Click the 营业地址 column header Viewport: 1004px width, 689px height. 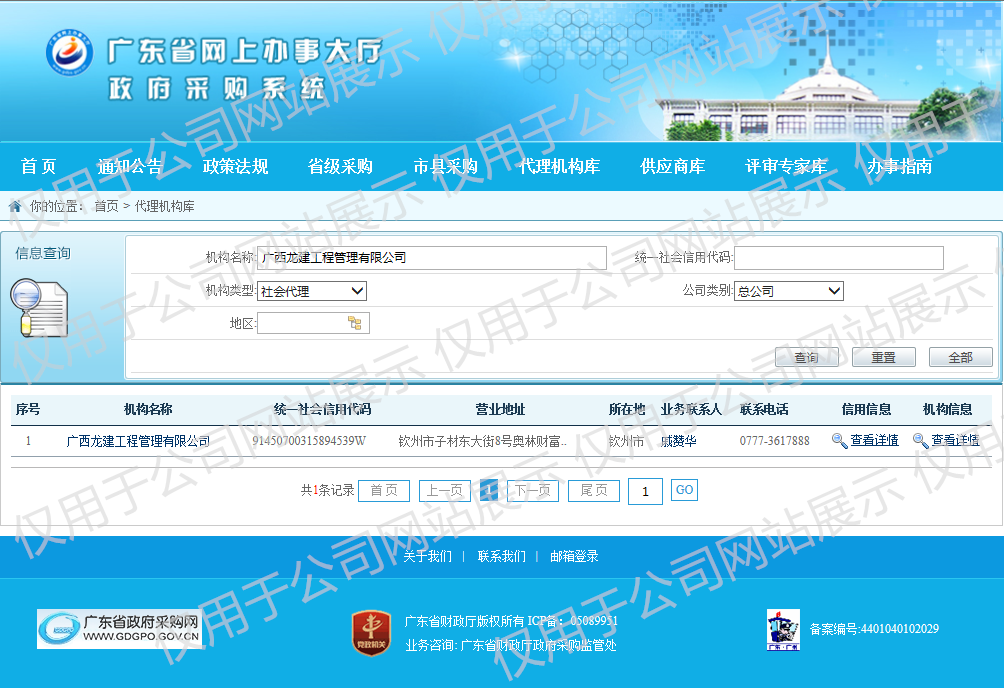[500, 409]
